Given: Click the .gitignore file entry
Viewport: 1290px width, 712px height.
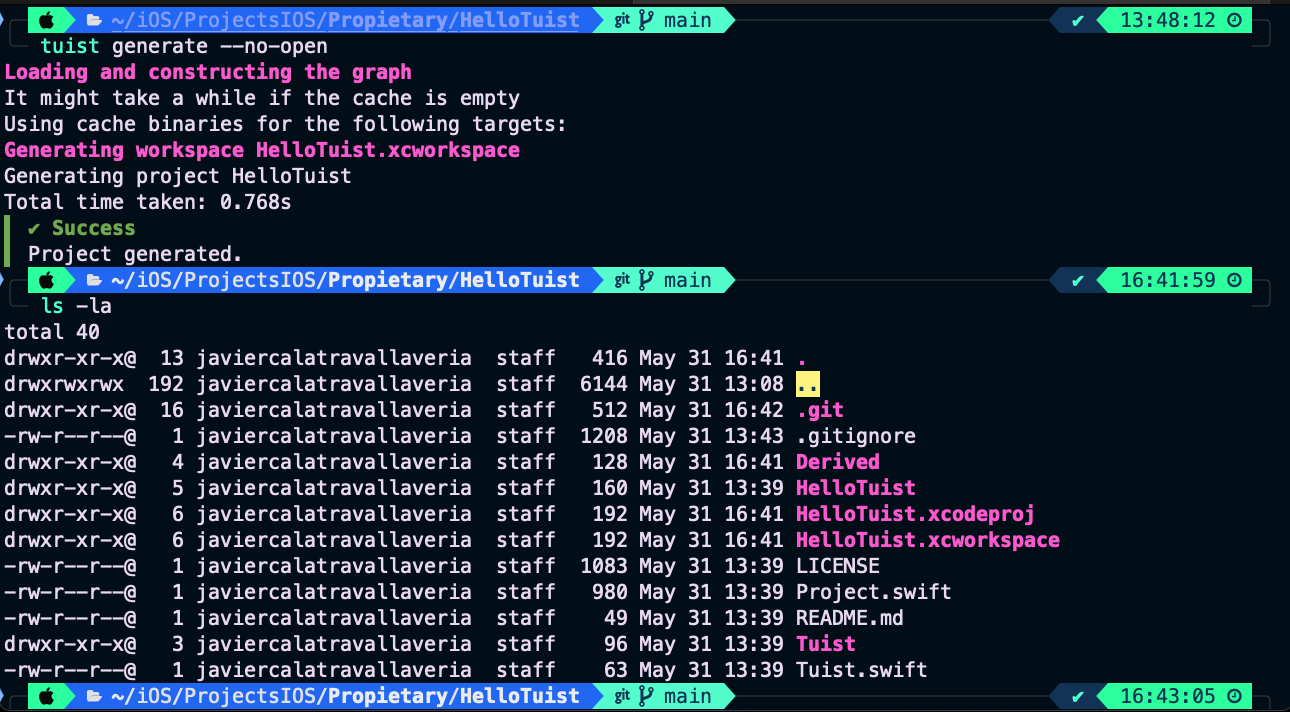Looking at the screenshot, I should pyautogui.click(x=855, y=436).
